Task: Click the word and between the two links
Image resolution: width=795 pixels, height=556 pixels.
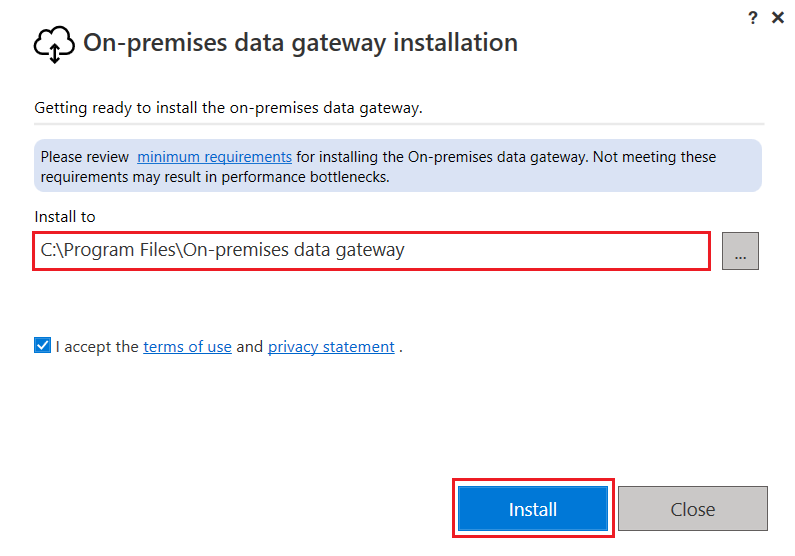Action: [x=250, y=347]
